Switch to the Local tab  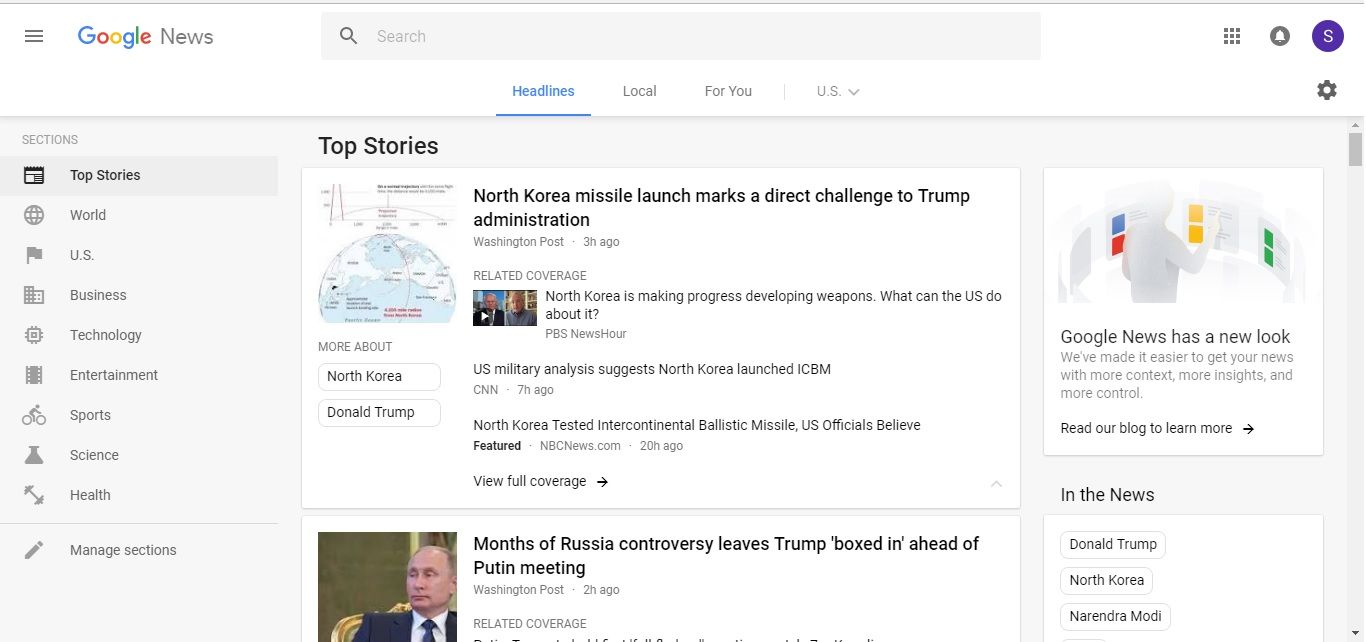(639, 91)
